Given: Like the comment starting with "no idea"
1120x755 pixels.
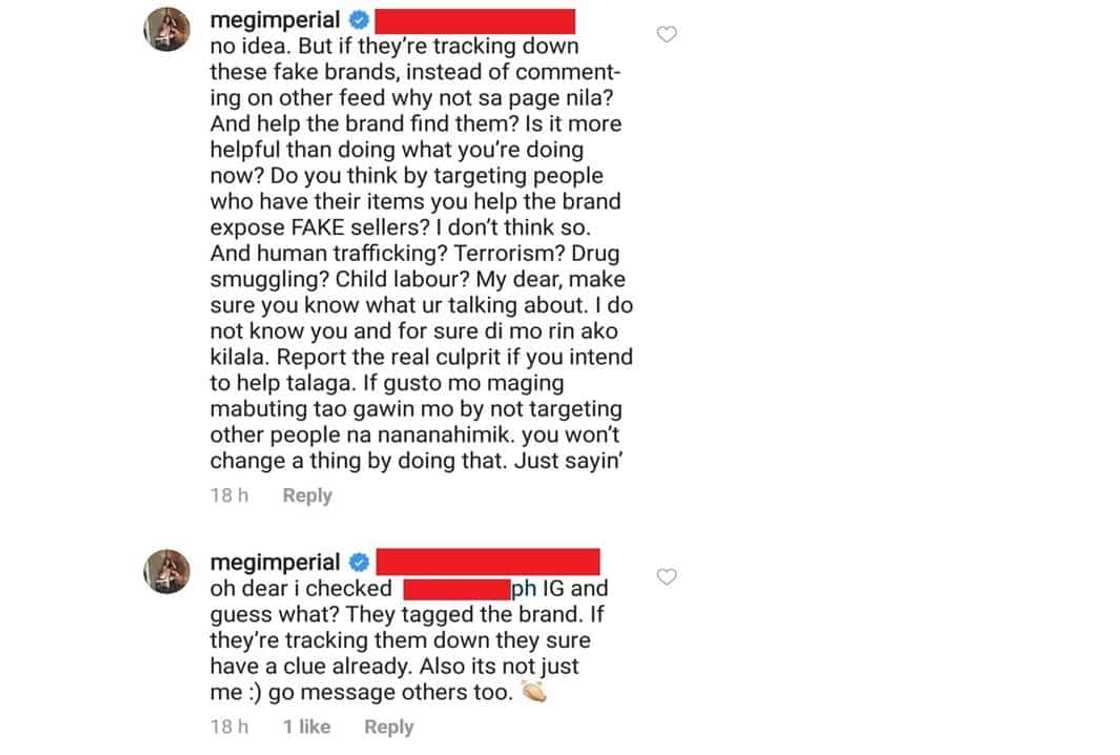Looking at the screenshot, I should (x=666, y=34).
